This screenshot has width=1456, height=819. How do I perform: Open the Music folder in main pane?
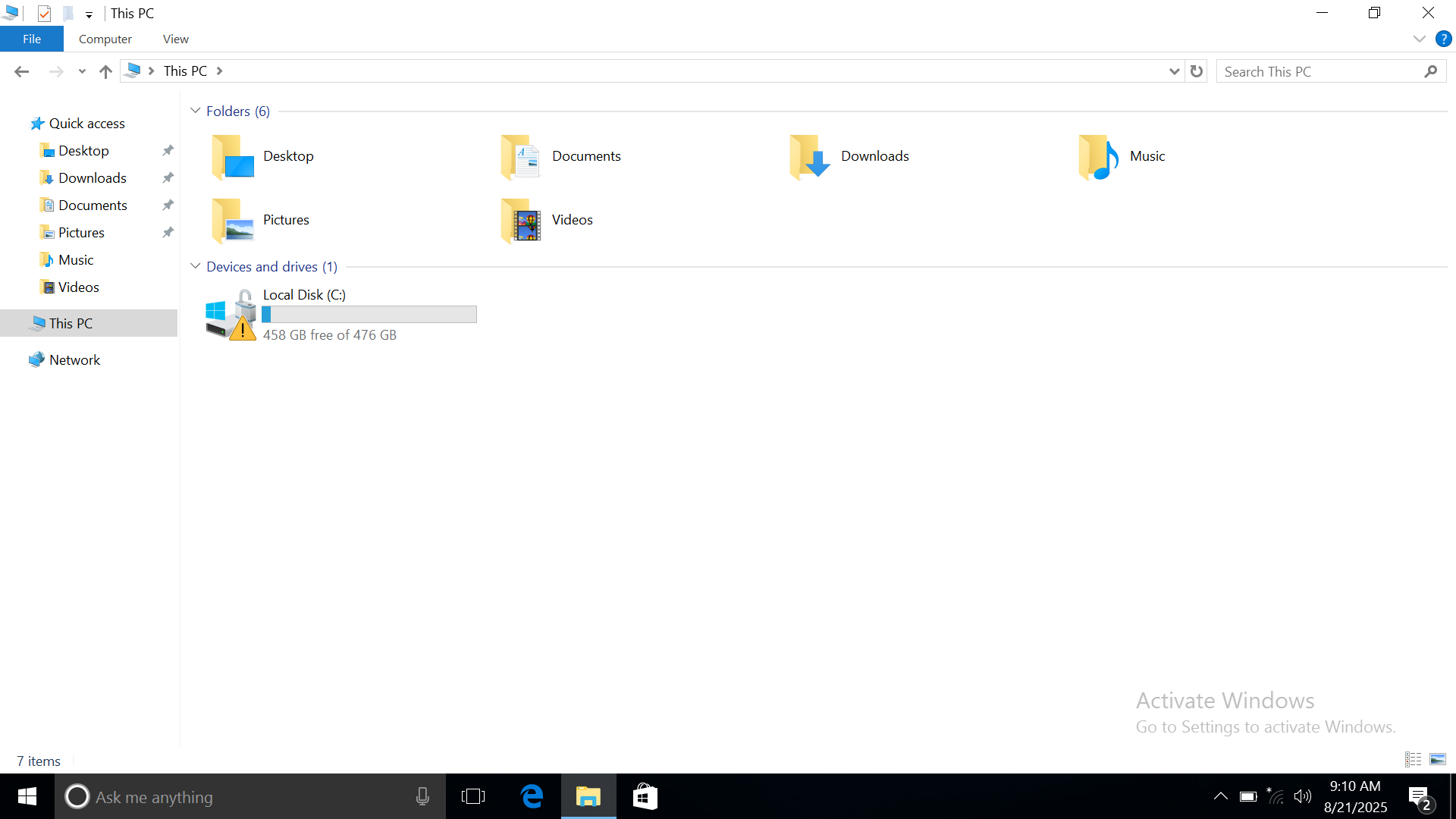(1122, 156)
